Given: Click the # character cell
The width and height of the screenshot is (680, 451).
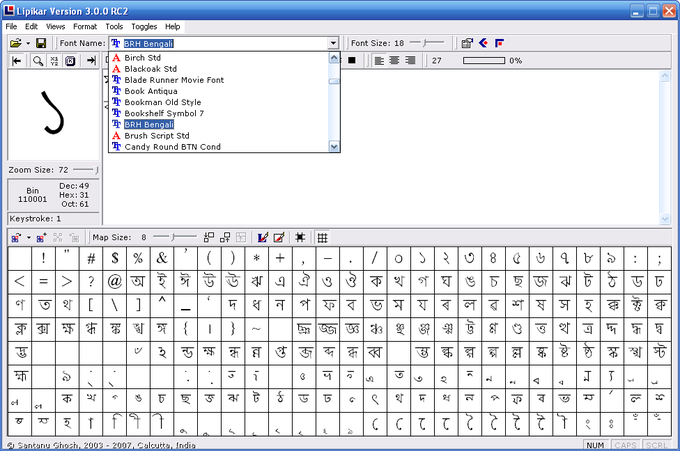Looking at the screenshot, I should [x=91, y=258].
